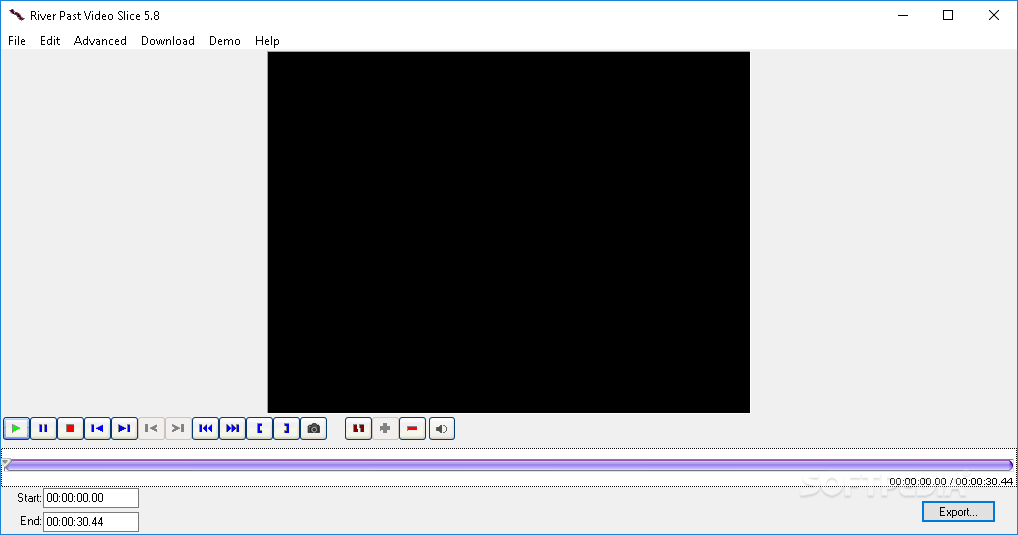The width and height of the screenshot is (1018, 535).
Task: Click the Export... button
Action: click(x=958, y=512)
